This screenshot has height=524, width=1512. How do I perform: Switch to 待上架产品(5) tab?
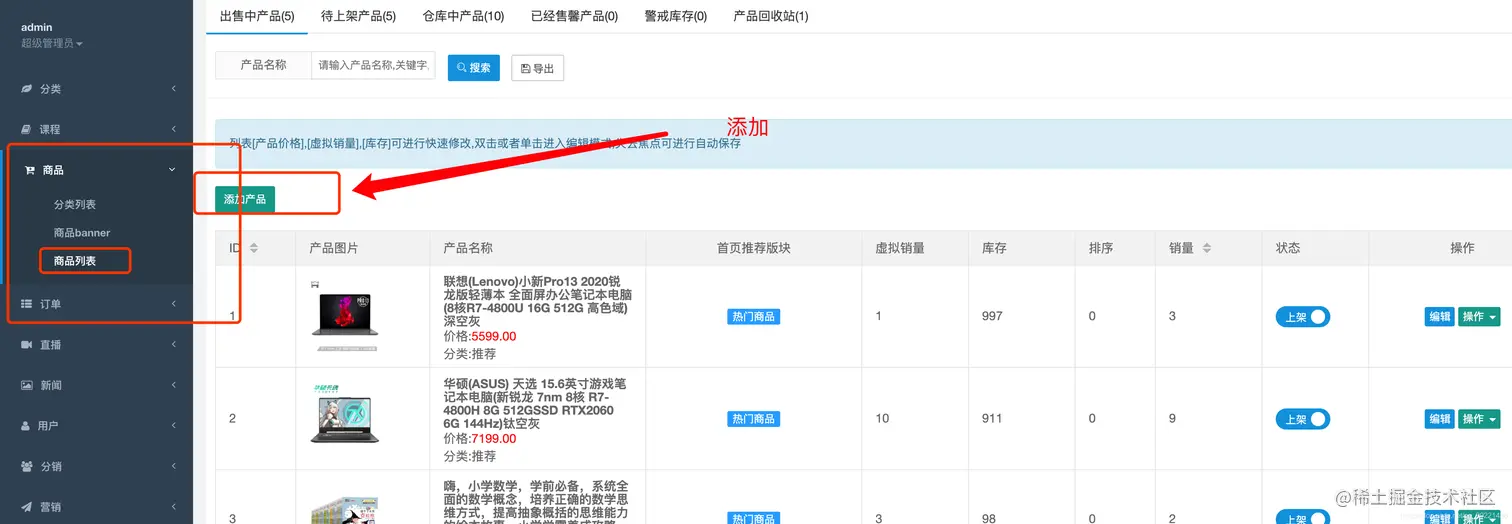(x=359, y=16)
